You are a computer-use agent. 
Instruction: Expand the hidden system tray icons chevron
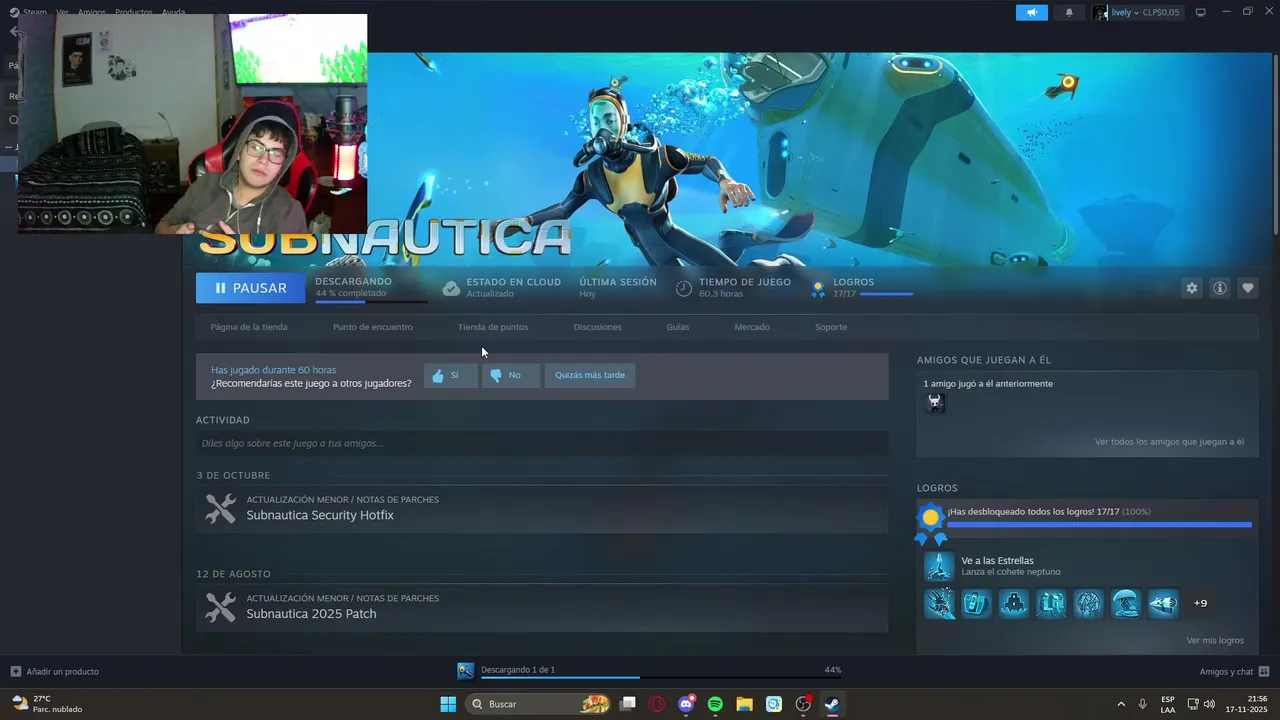pos(1120,704)
